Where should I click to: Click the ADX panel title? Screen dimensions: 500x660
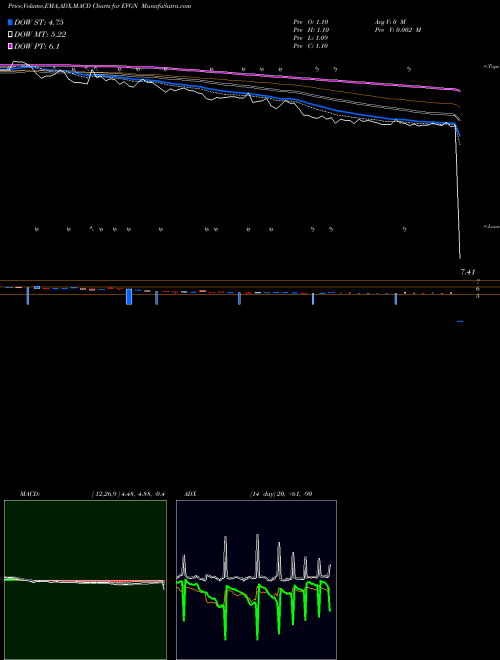pos(190,494)
